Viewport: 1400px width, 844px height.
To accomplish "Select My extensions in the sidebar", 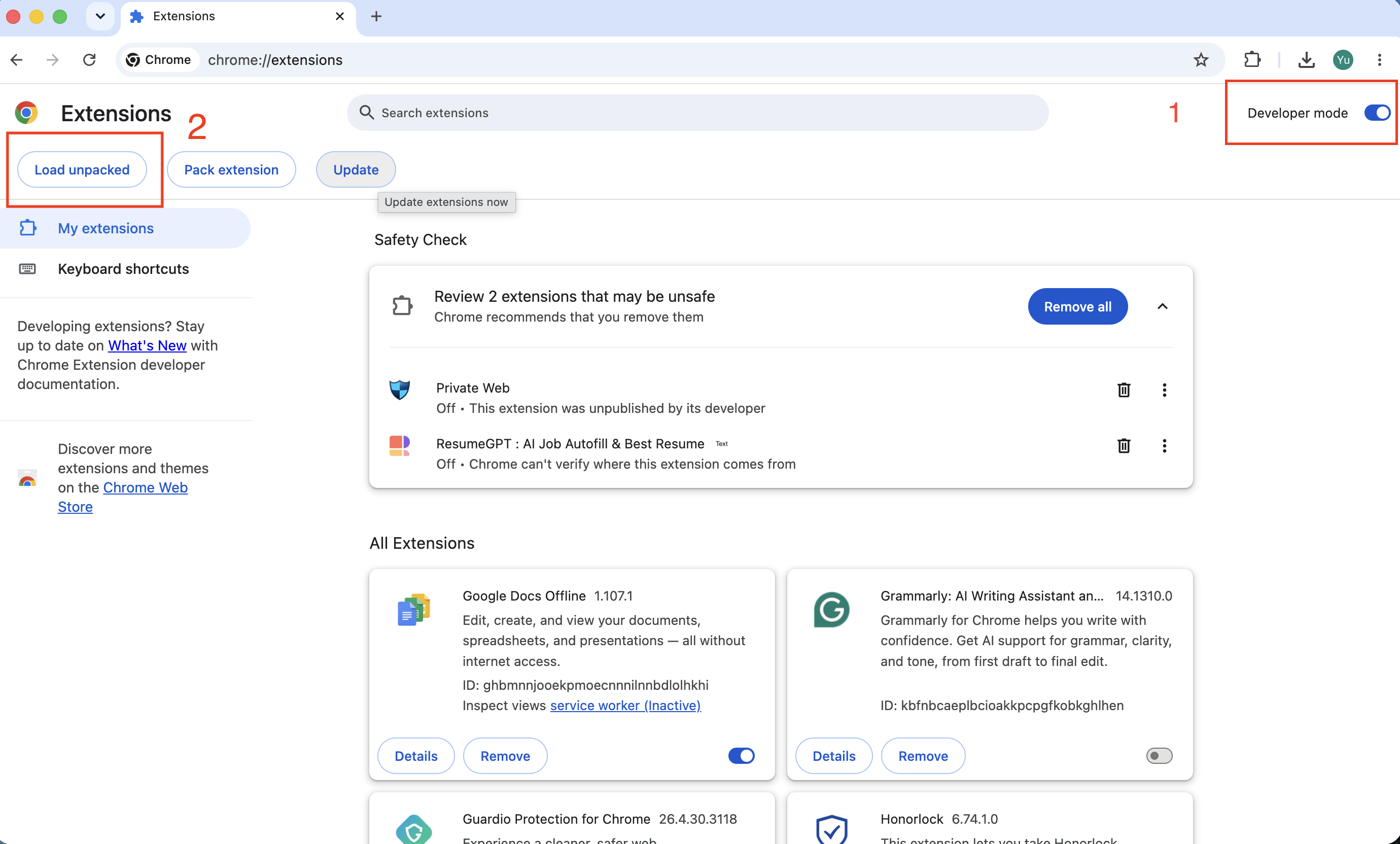I will [125, 228].
